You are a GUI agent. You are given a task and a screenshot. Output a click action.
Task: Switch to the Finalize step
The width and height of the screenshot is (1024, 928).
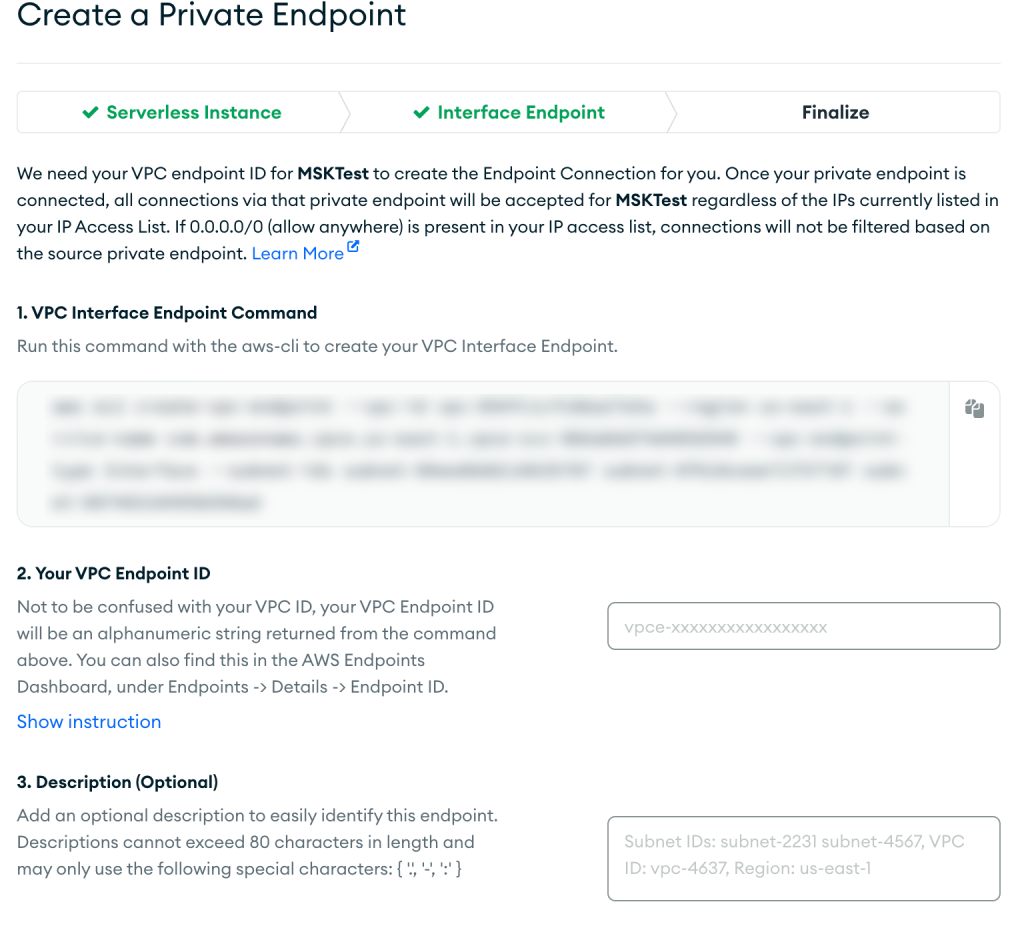(x=835, y=112)
